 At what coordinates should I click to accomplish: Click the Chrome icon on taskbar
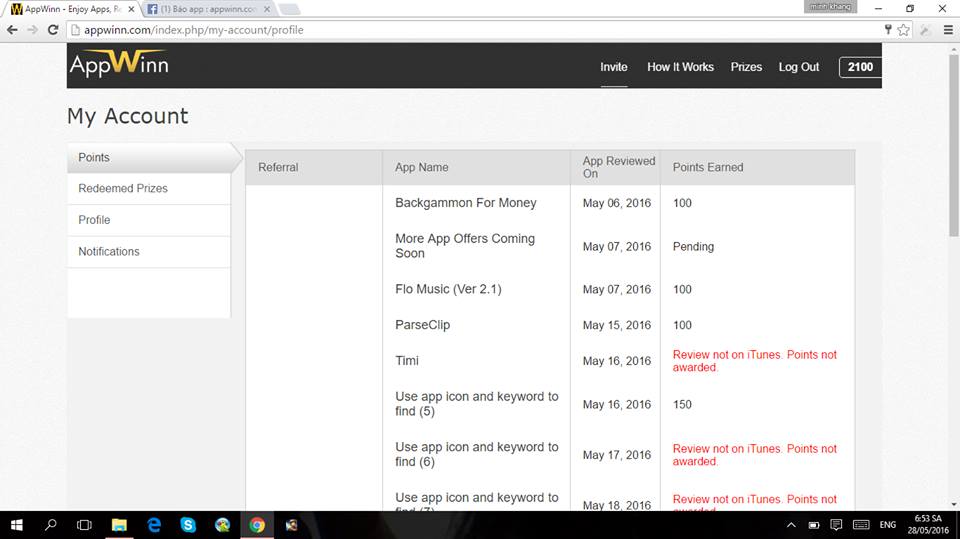pos(257,525)
